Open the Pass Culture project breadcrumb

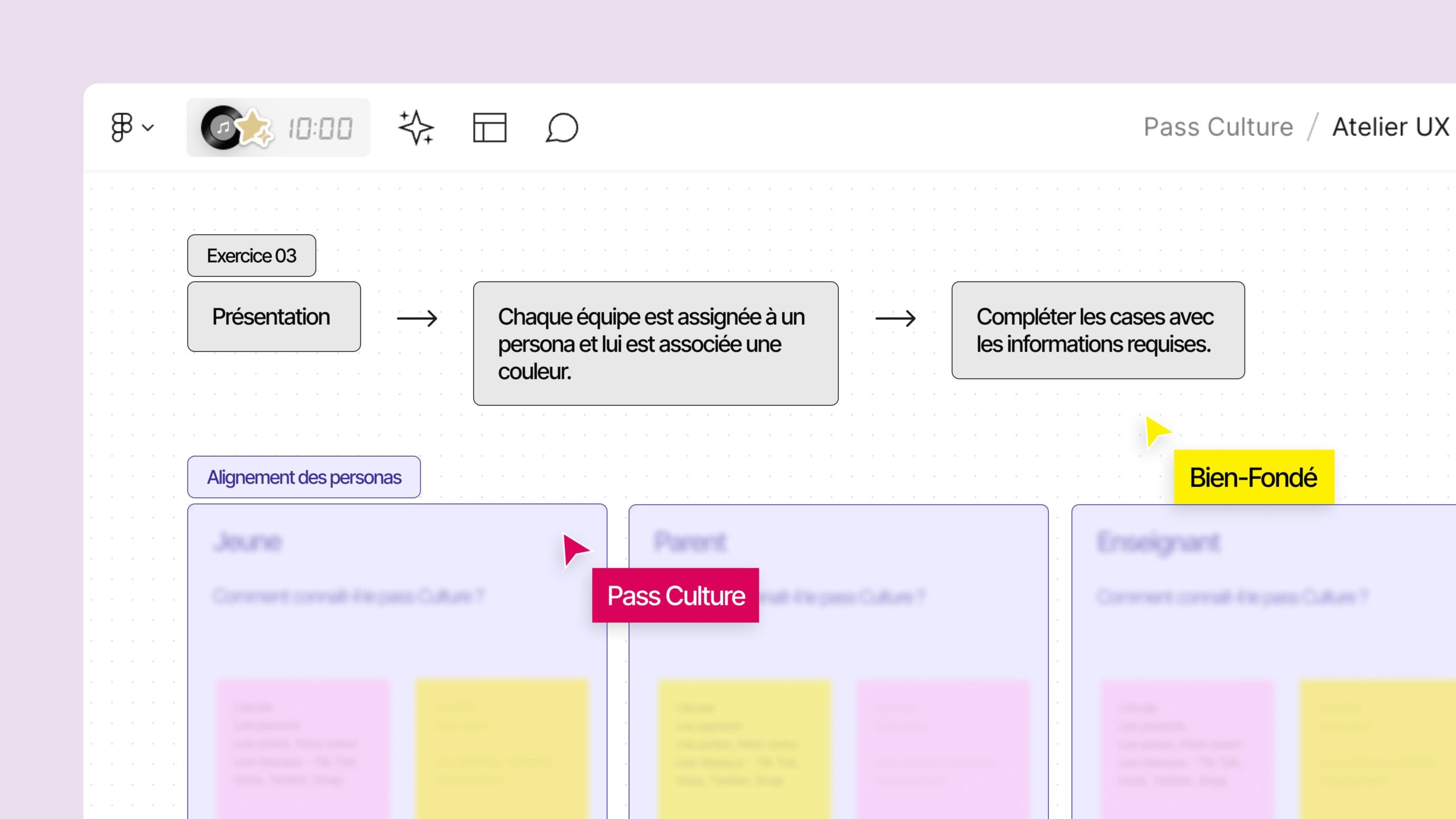[1218, 127]
